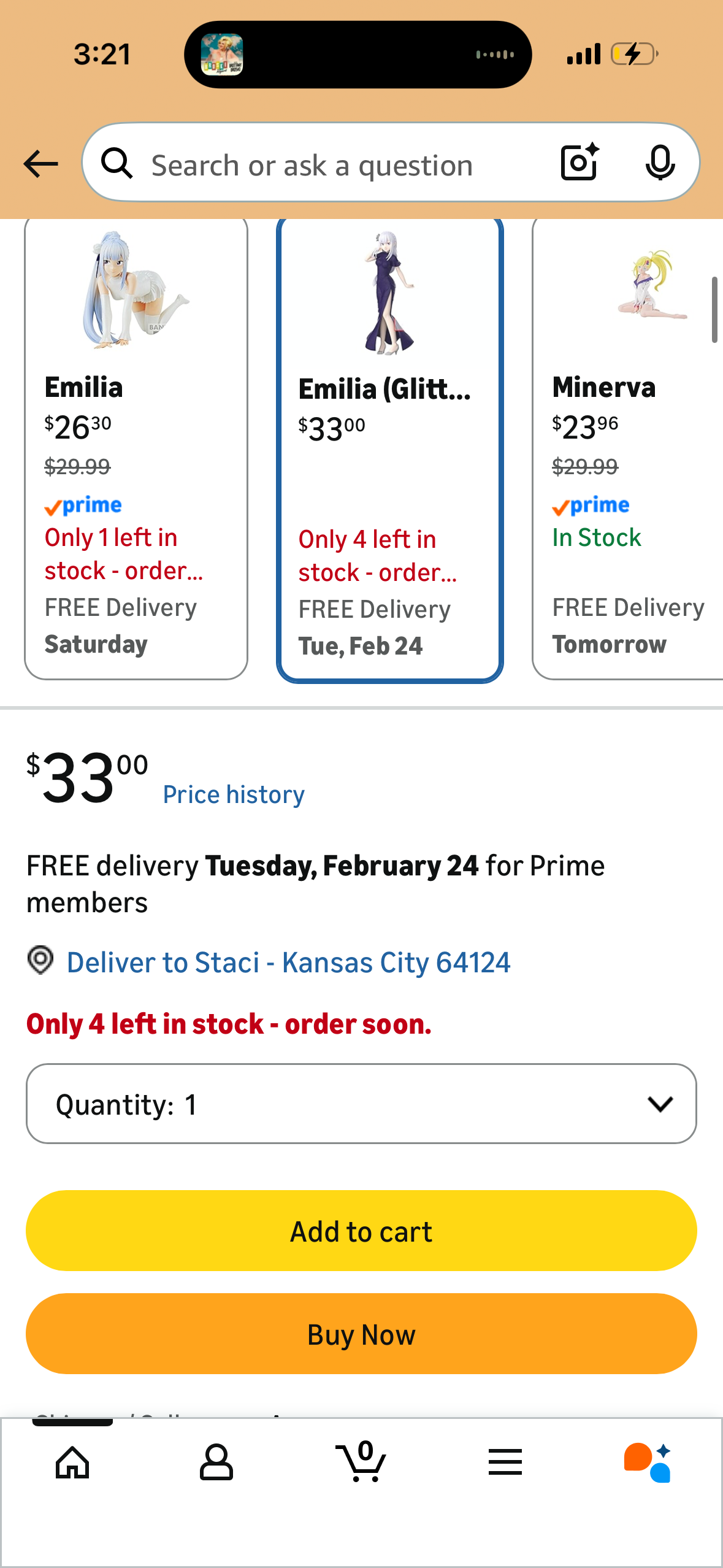The width and height of the screenshot is (723, 1568).
Task: Open camera lens visual search
Action: 579,163
